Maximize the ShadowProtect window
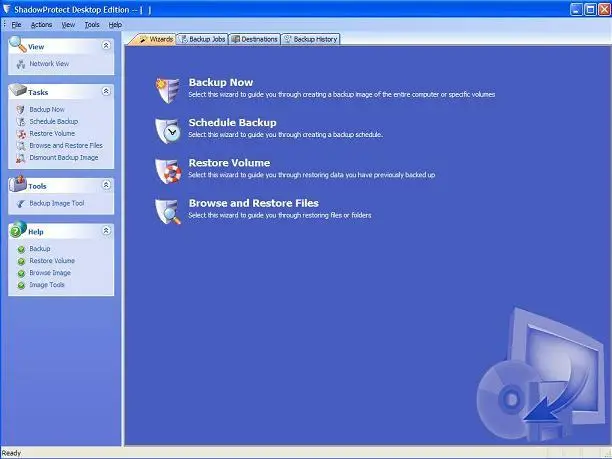The width and height of the screenshot is (612, 459). click(591, 9)
